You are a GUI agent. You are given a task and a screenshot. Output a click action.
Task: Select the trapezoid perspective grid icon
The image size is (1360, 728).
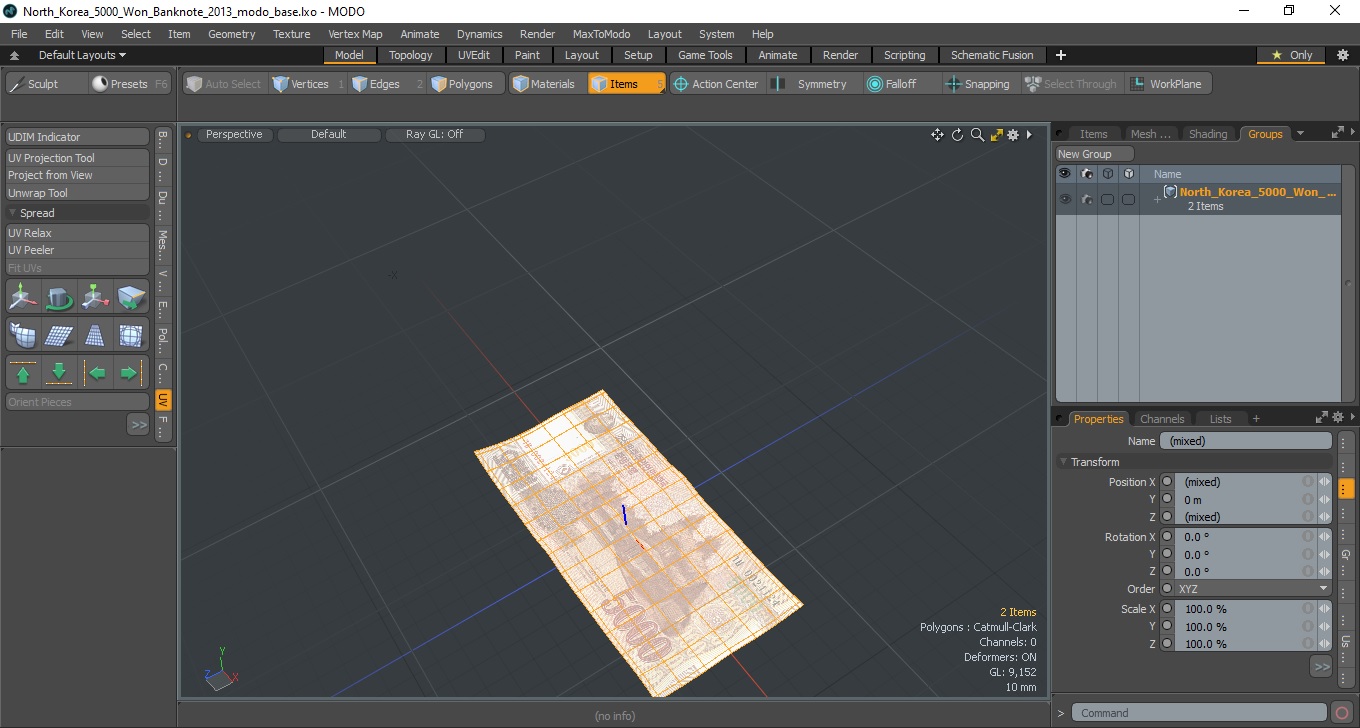tap(95, 335)
